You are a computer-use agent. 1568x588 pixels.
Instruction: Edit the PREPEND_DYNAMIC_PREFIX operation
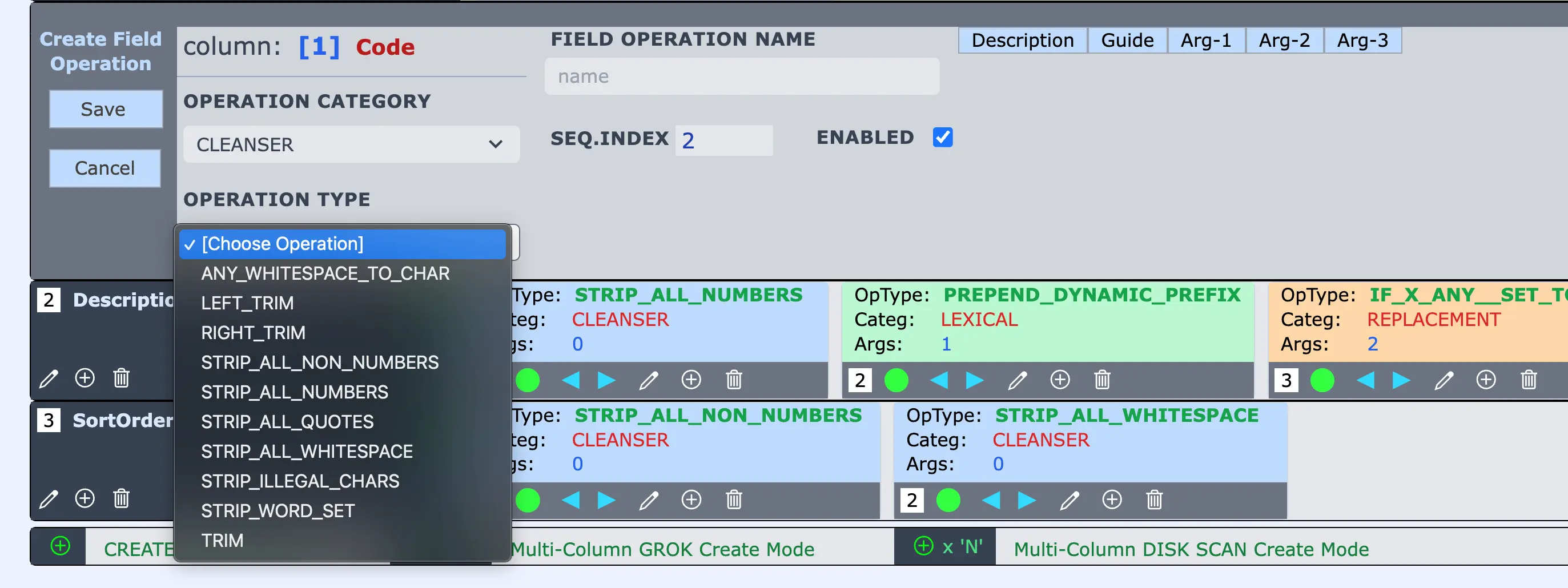click(1018, 380)
